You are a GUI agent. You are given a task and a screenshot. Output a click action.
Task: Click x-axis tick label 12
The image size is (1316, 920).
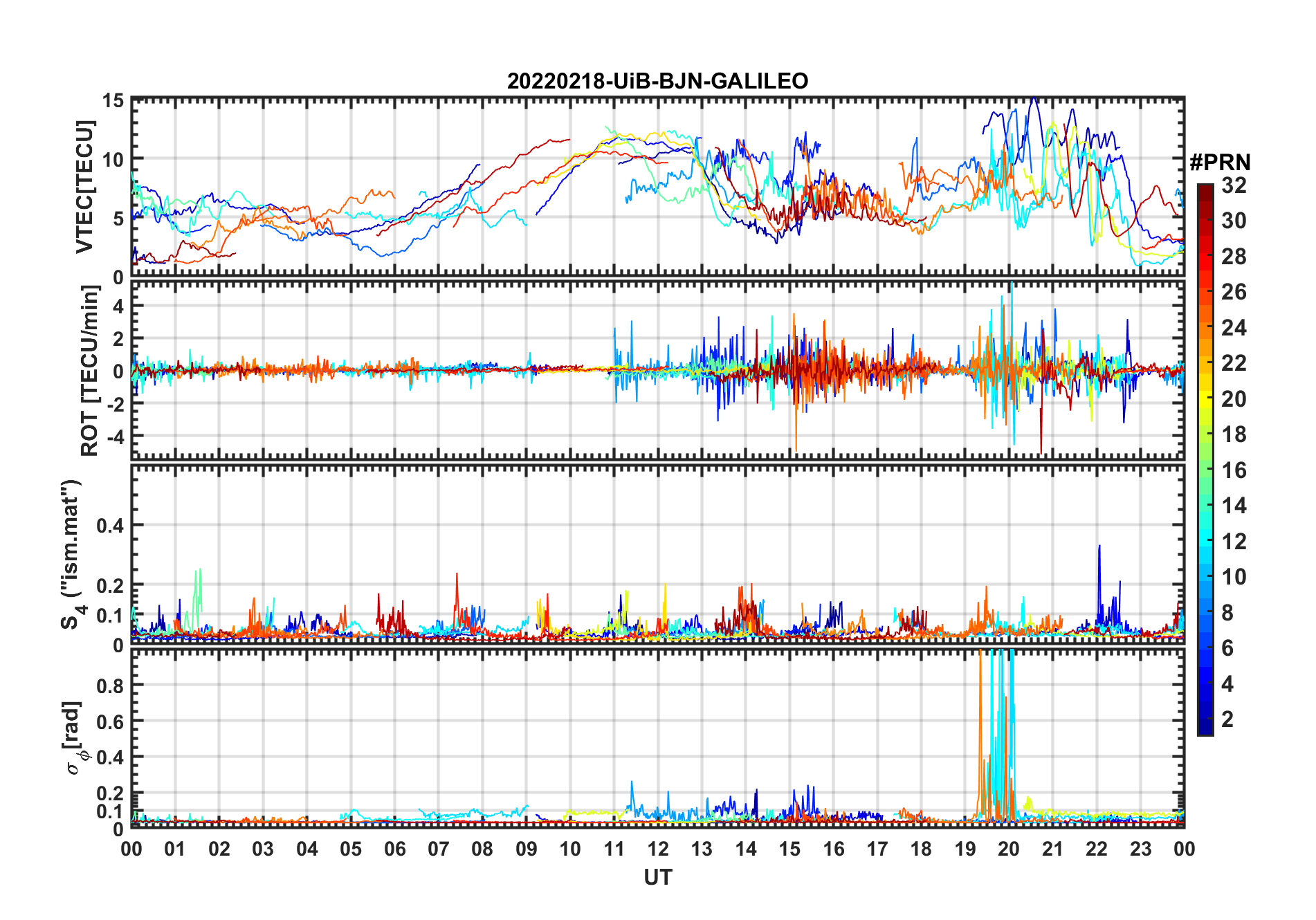(657, 848)
